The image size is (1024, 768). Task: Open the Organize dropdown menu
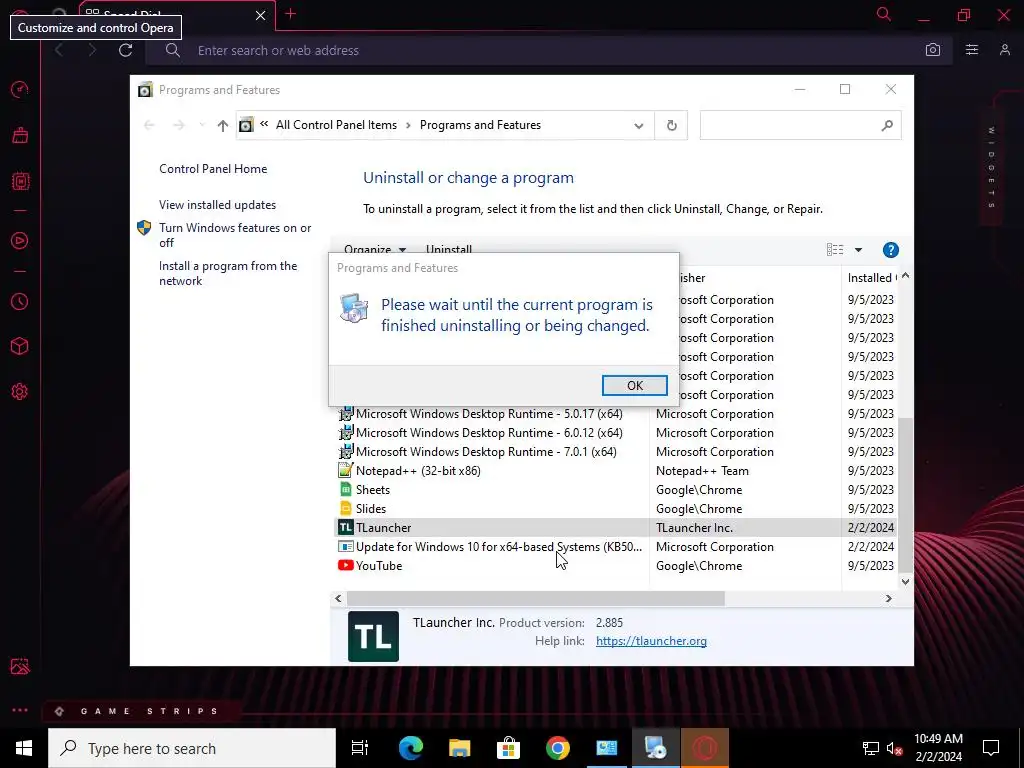coord(375,249)
